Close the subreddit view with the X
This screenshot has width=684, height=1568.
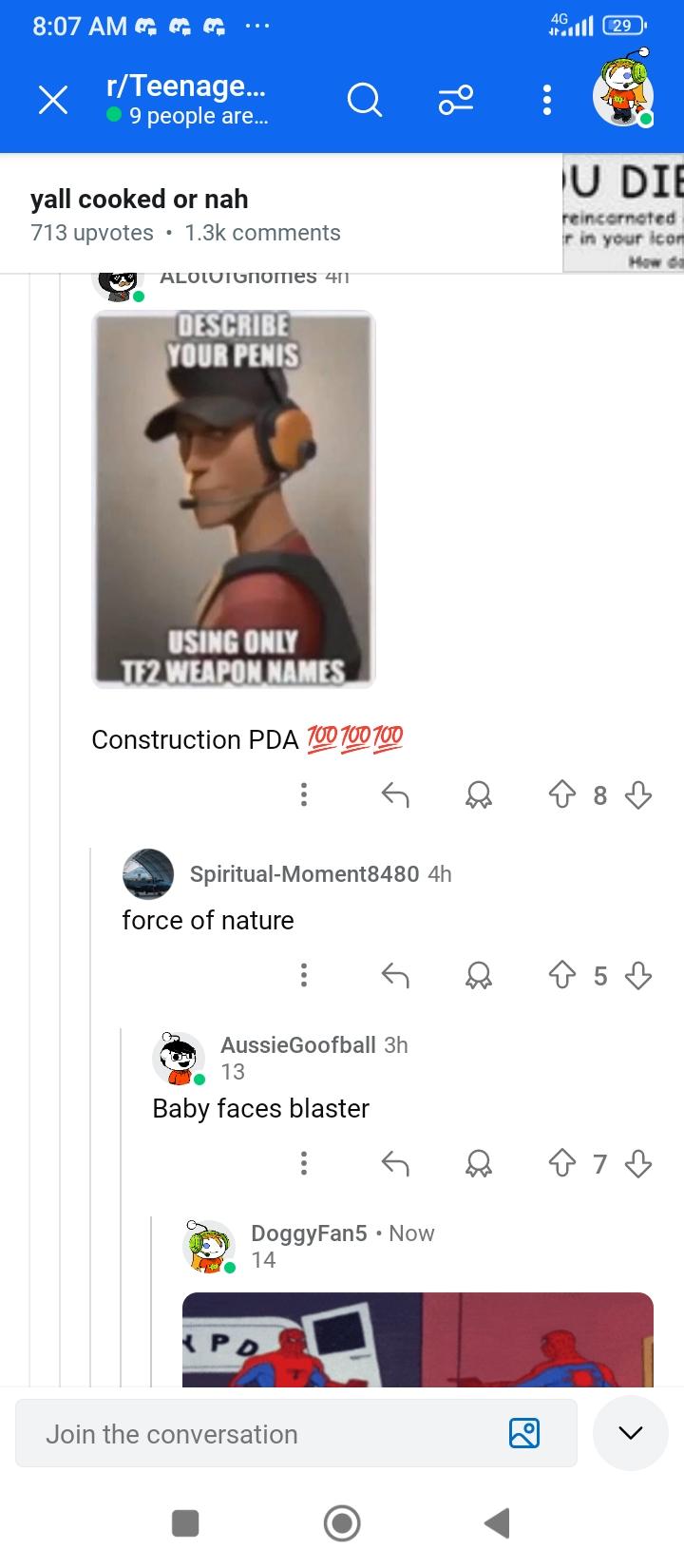click(53, 100)
